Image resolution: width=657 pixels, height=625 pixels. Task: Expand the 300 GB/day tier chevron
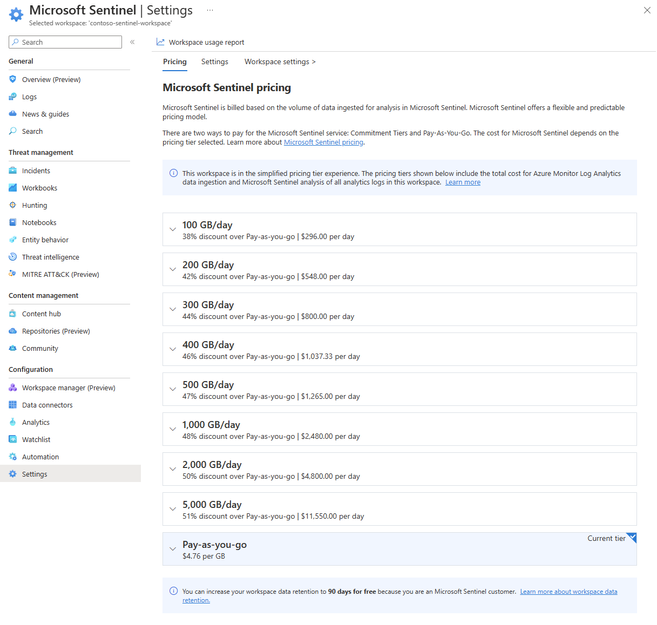coord(172,309)
